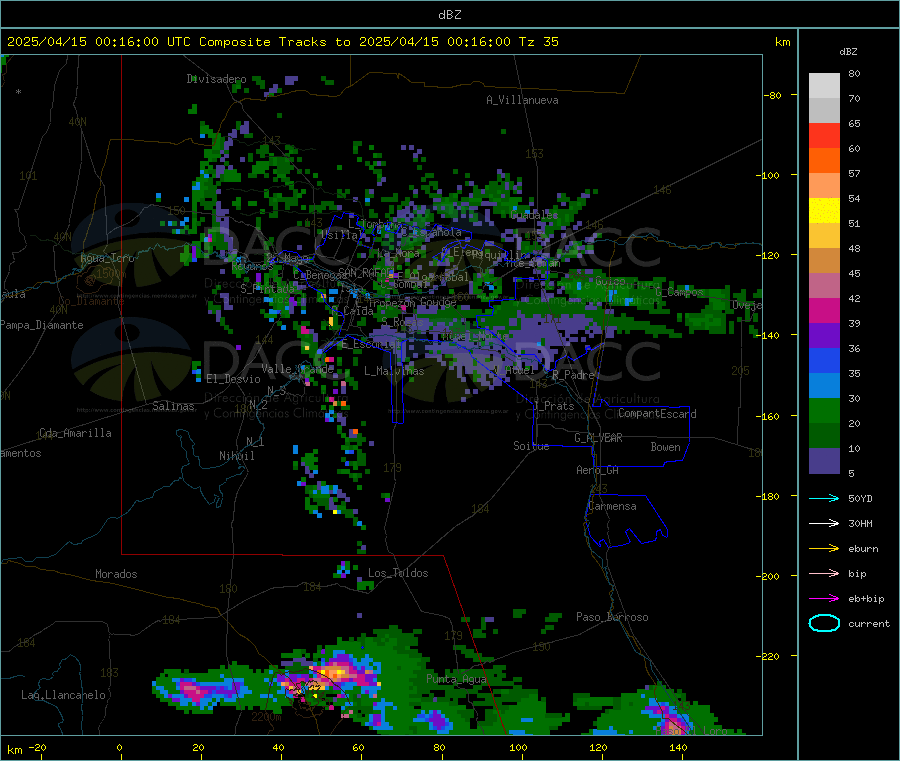Click the 'Tz 35' threshold text

(x=538, y=42)
